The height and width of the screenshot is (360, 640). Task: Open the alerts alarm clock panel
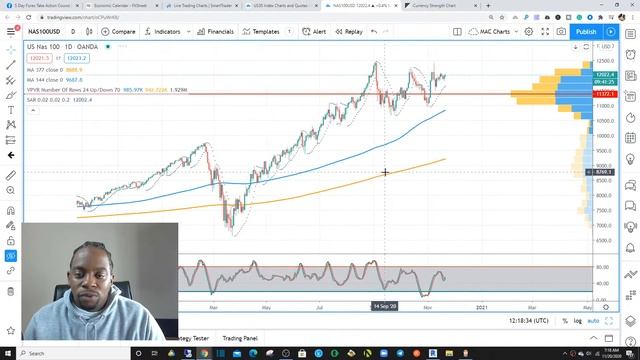(631, 54)
